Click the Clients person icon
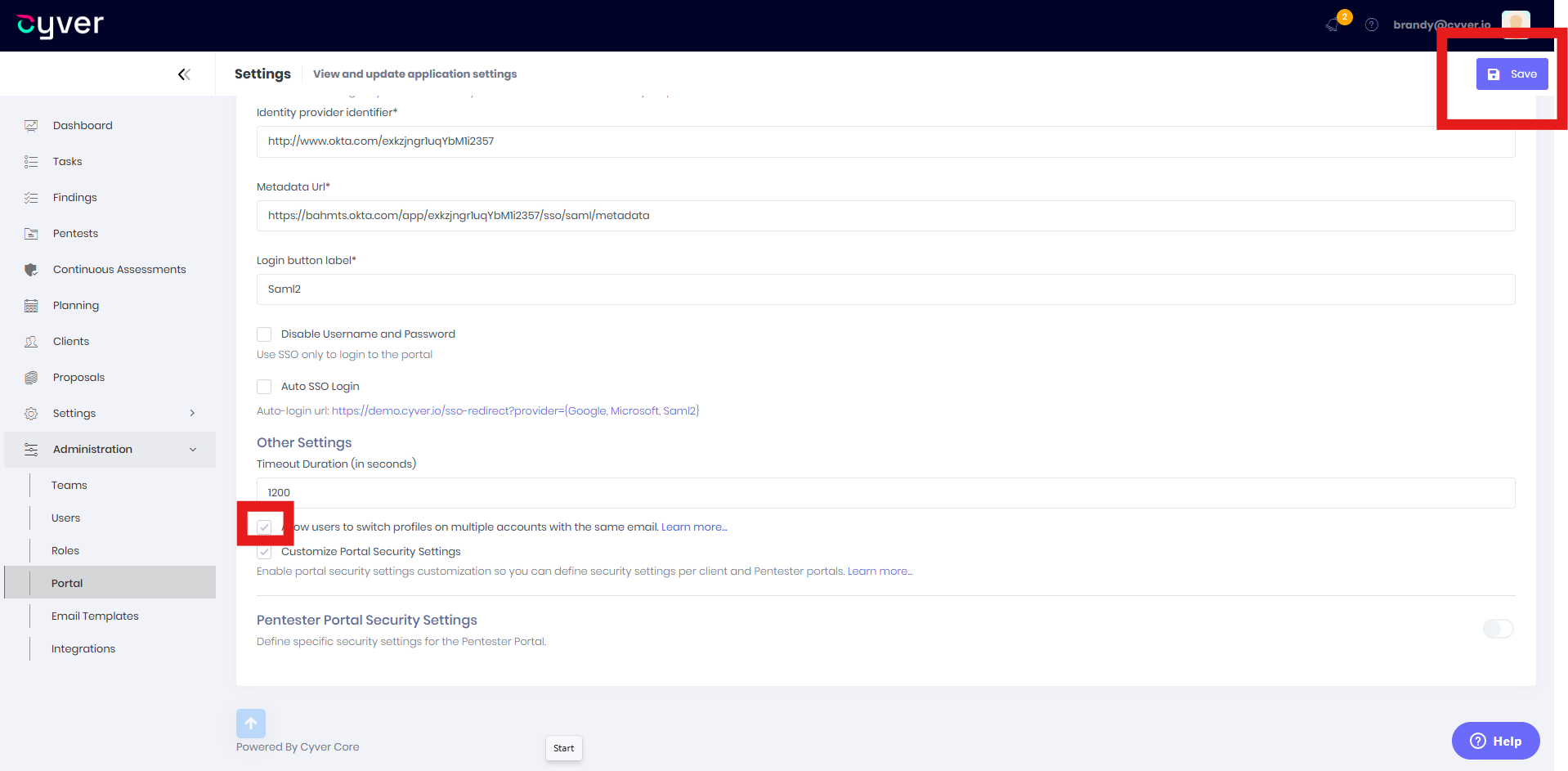Screen dimensions: 1568x771 [31, 342]
